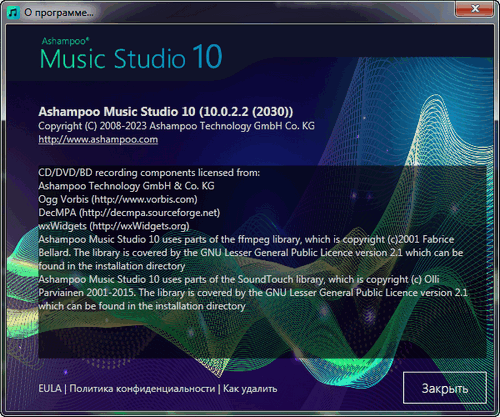The width and height of the screenshot is (500, 417).
Task: Click the wxWidgets credit line
Action: (x=114, y=226)
